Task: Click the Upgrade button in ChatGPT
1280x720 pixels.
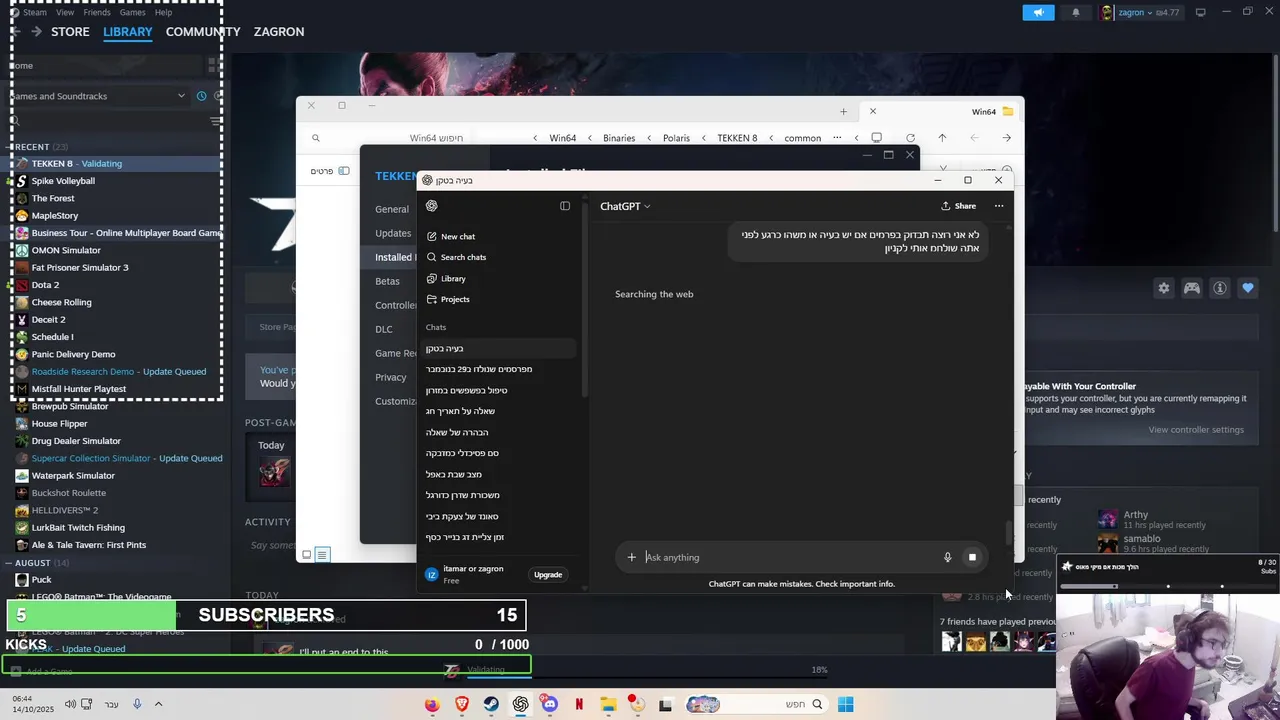Action: (x=548, y=574)
